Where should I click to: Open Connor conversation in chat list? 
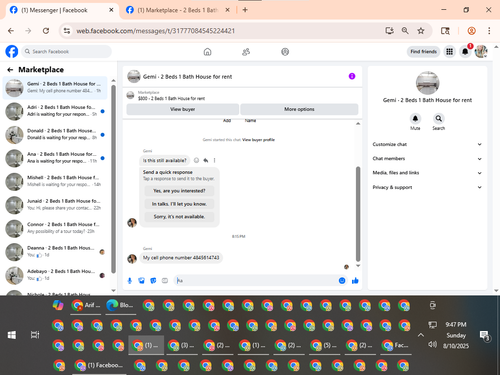point(55,228)
